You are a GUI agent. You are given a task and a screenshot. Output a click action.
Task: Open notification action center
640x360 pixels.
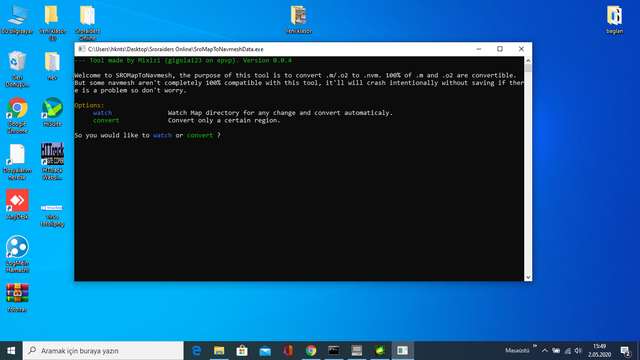(x=625, y=351)
